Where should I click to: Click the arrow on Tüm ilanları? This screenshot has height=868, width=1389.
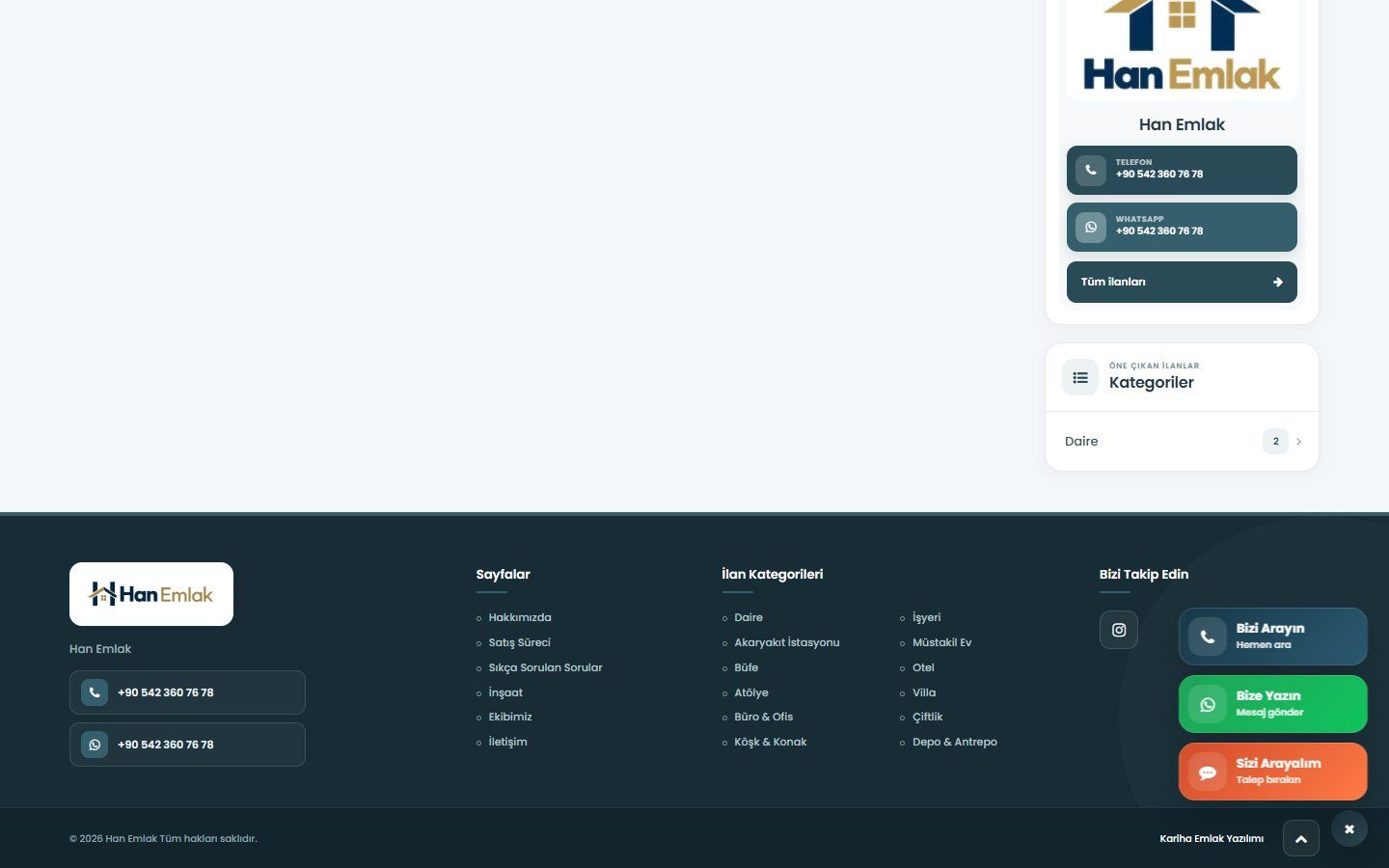(1278, 283)
